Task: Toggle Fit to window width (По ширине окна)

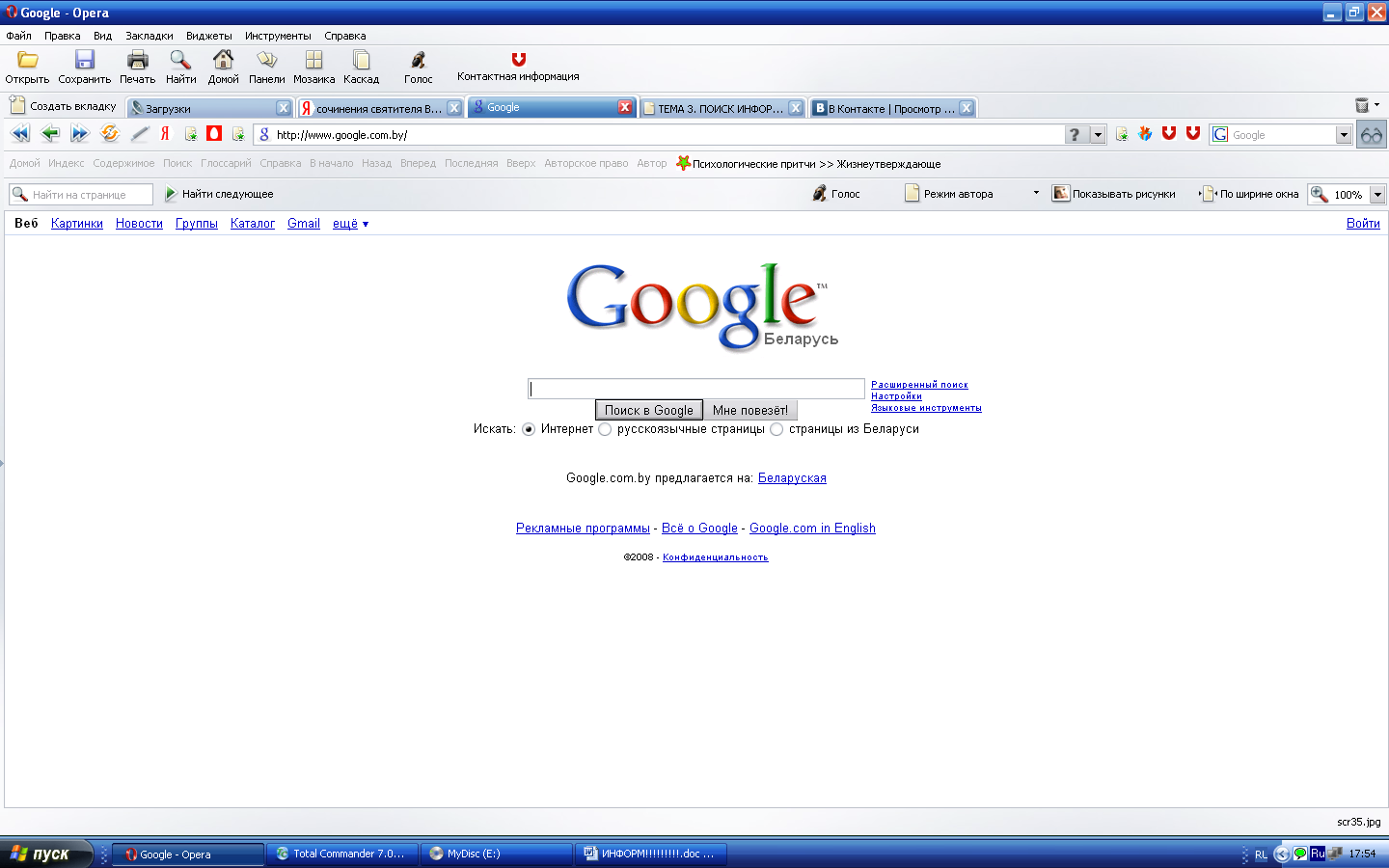Action: click(1250, 194)
